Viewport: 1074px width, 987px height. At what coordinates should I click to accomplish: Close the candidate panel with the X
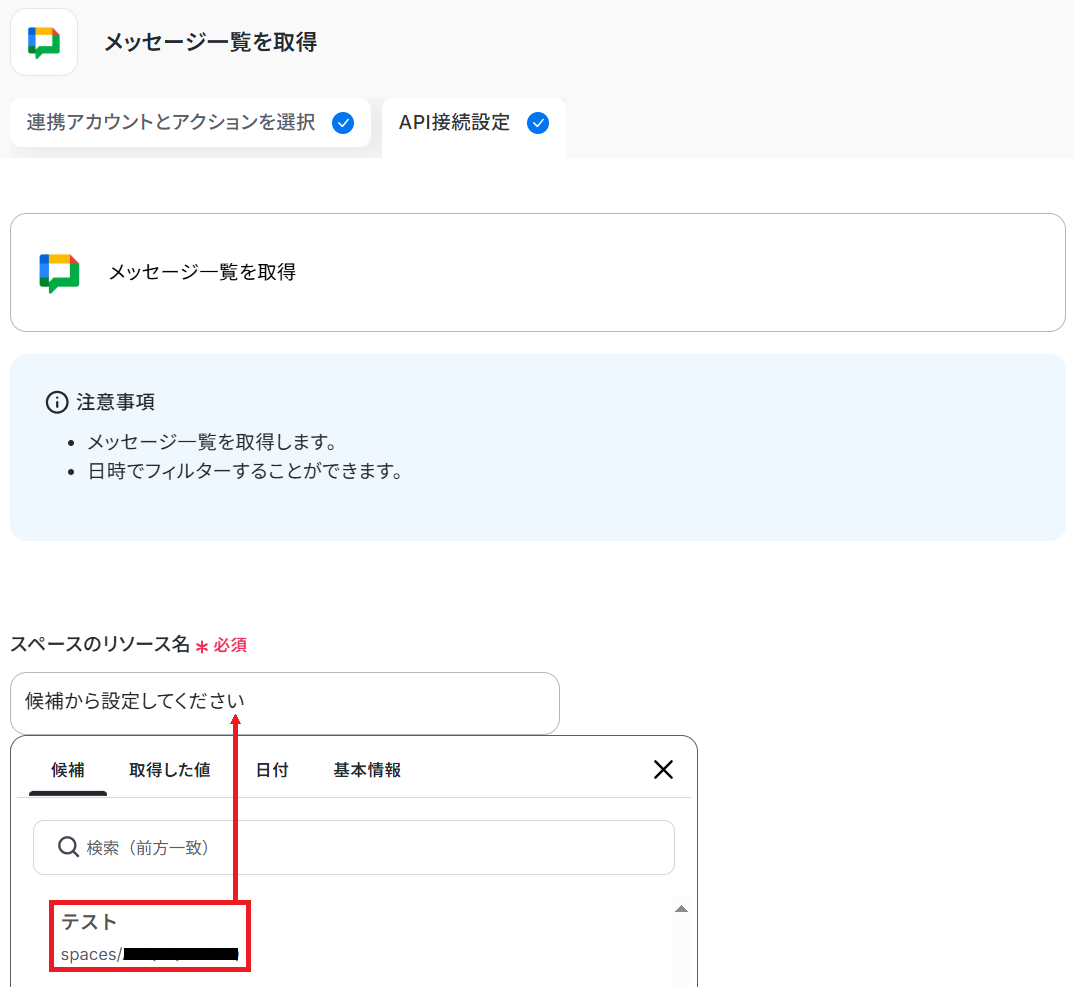pyautogui.click(x=663, y=769)
